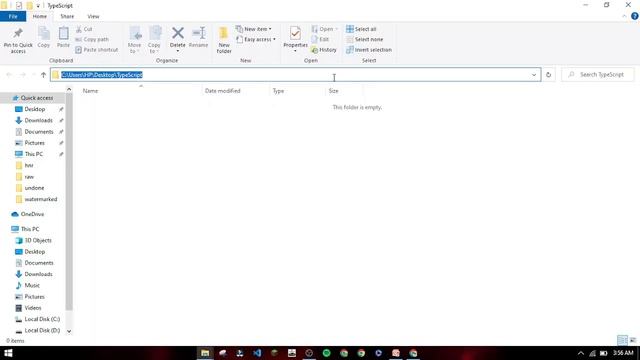Click Select none
640x360 pixels.
click(365, 39)
